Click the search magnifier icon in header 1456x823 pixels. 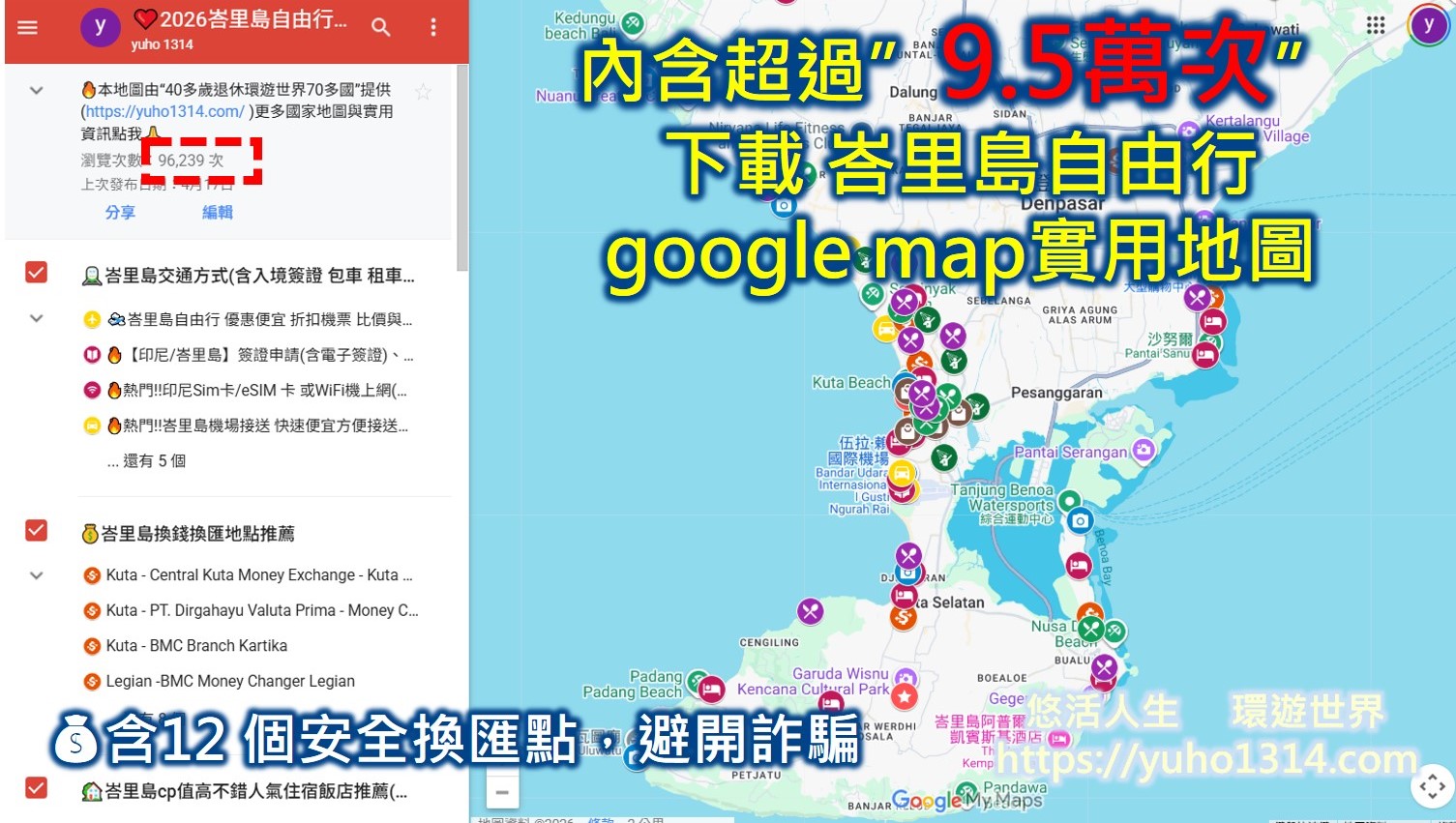381,27
